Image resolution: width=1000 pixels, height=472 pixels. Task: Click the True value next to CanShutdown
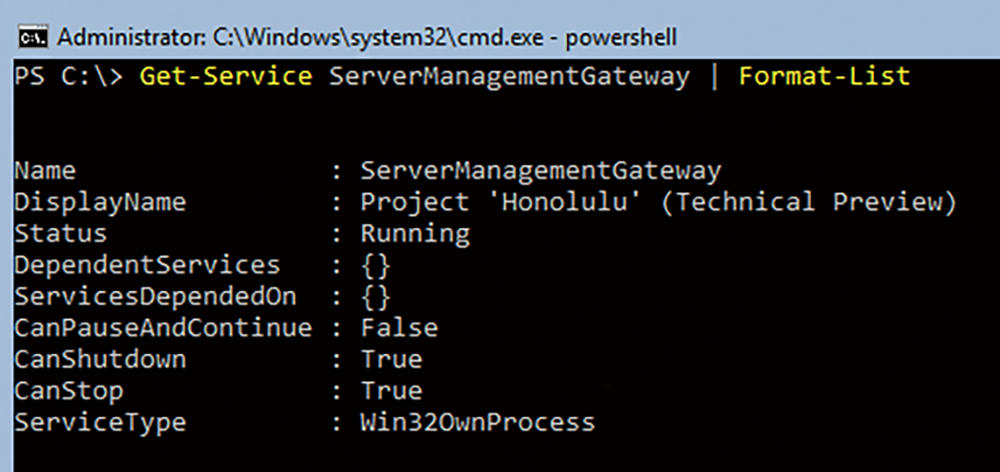click(x=392, y=359)
